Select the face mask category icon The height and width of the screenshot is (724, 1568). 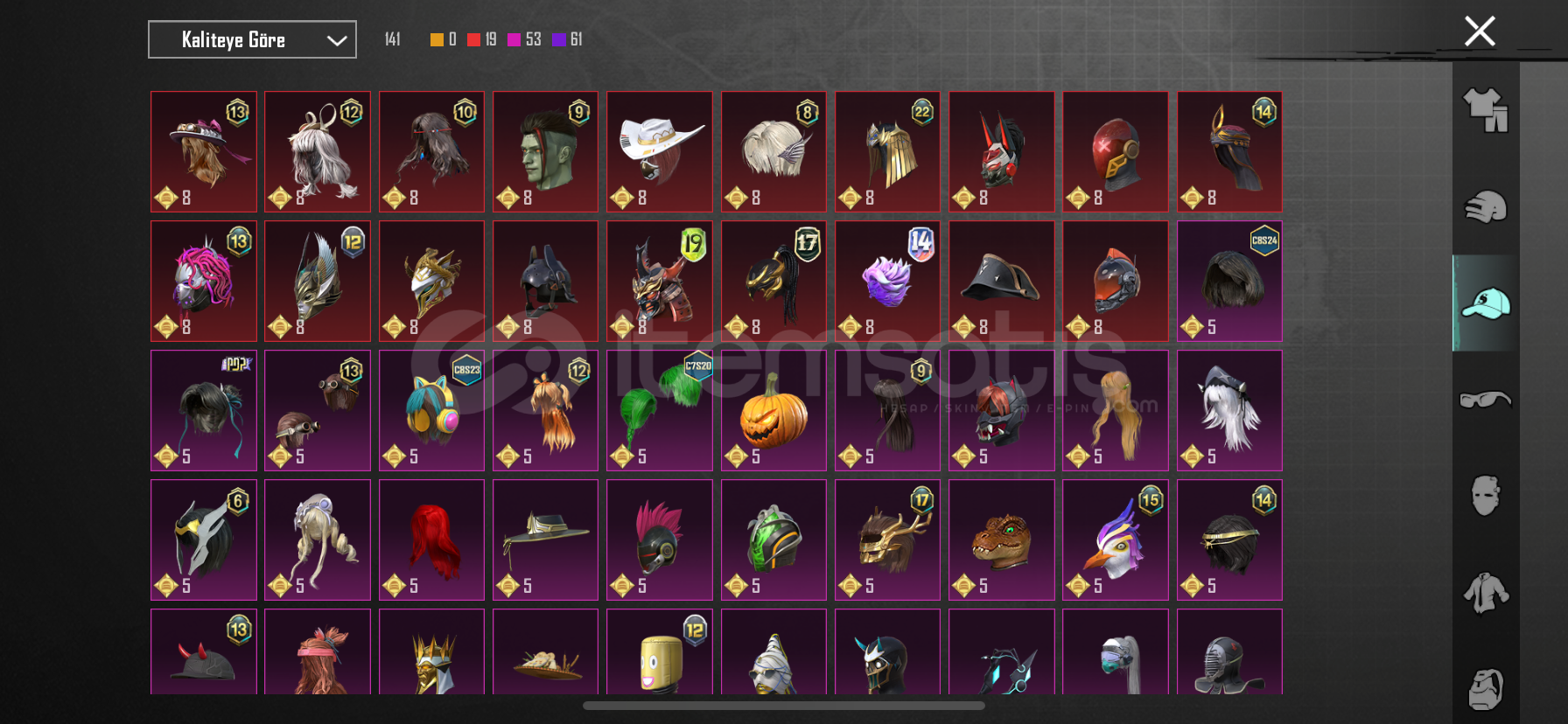pyautogui.click(x=1486, y=496)
